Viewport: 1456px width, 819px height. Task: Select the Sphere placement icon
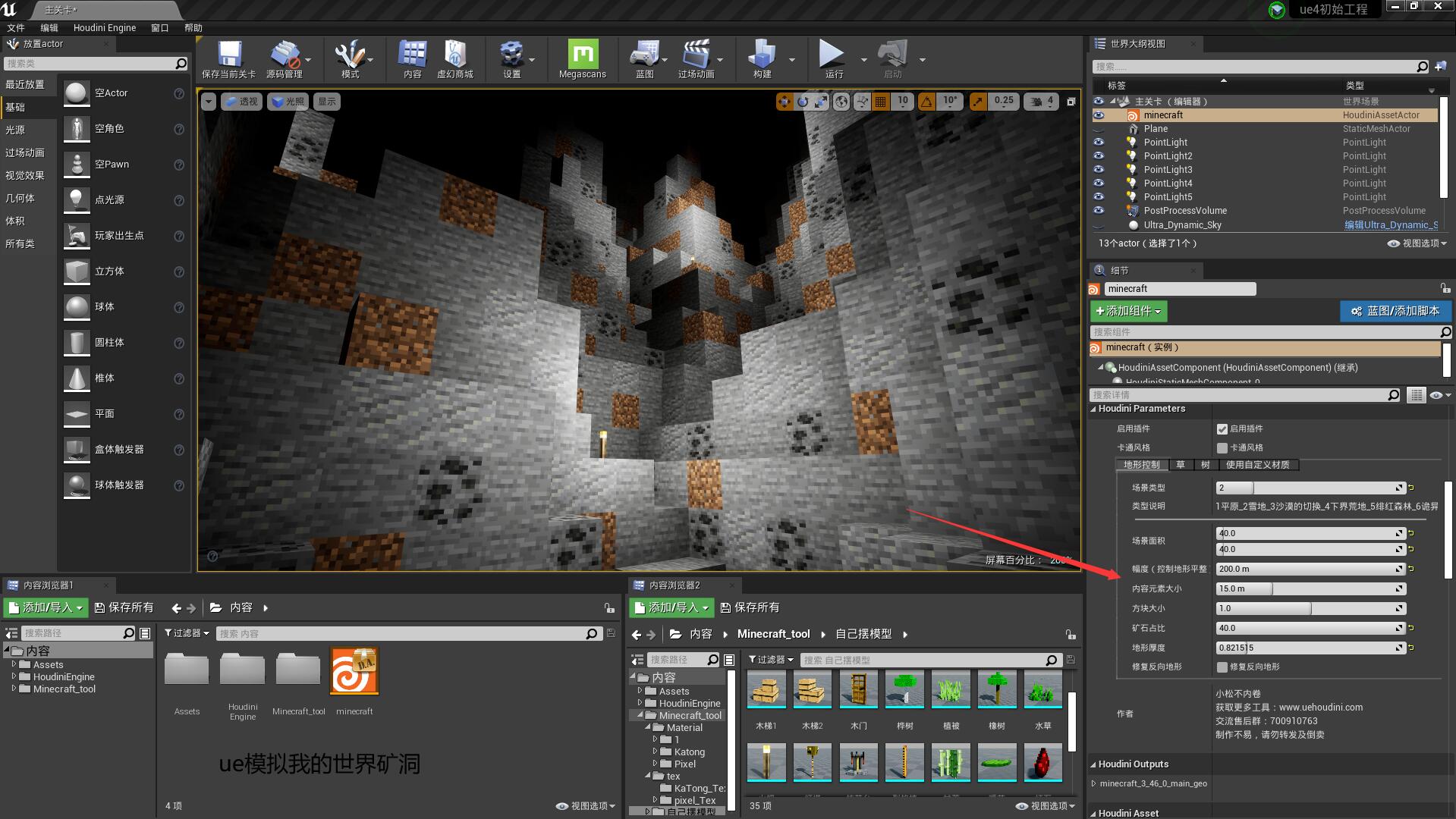tap(76, 307)
